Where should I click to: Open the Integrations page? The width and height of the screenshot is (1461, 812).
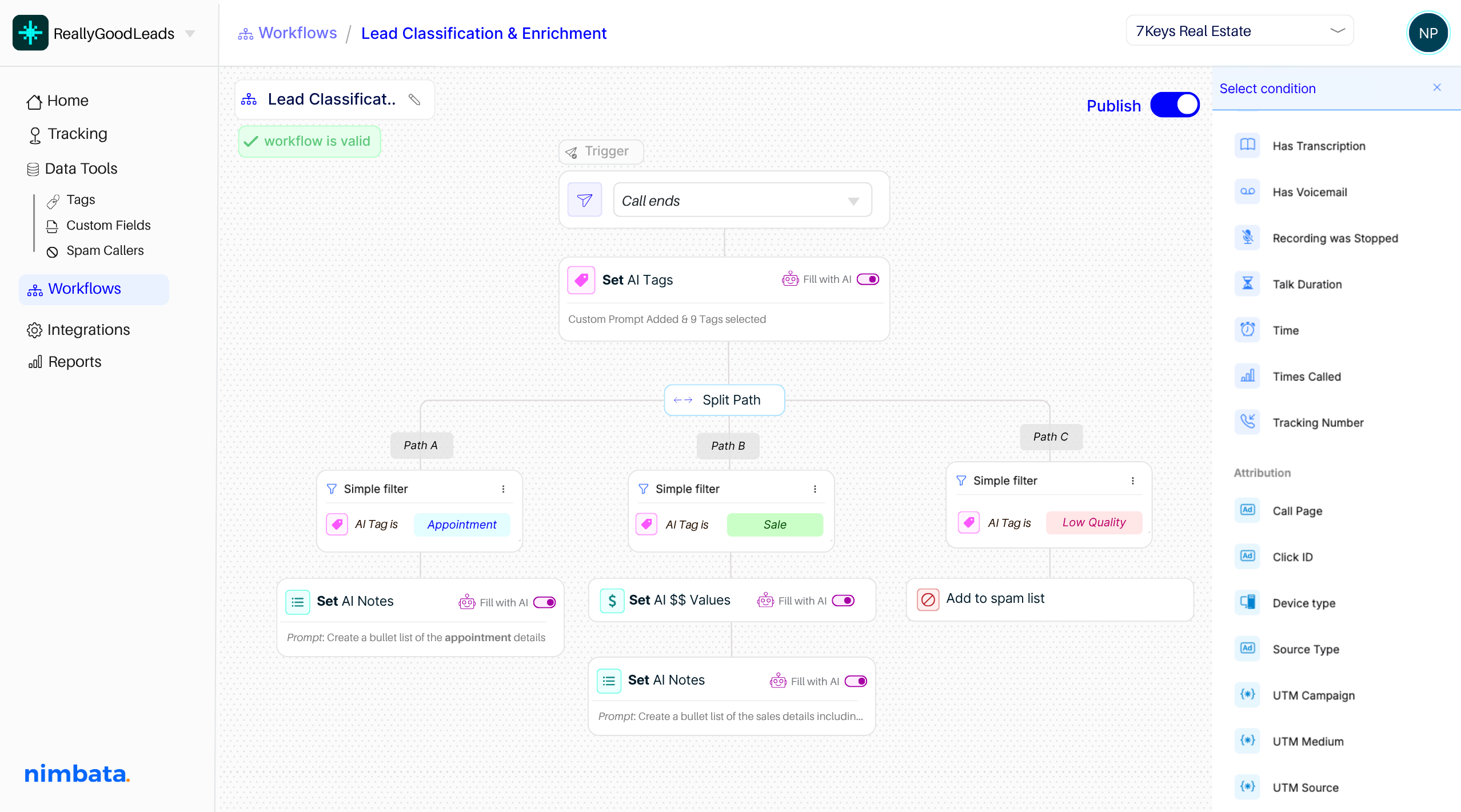pos(78,330)
